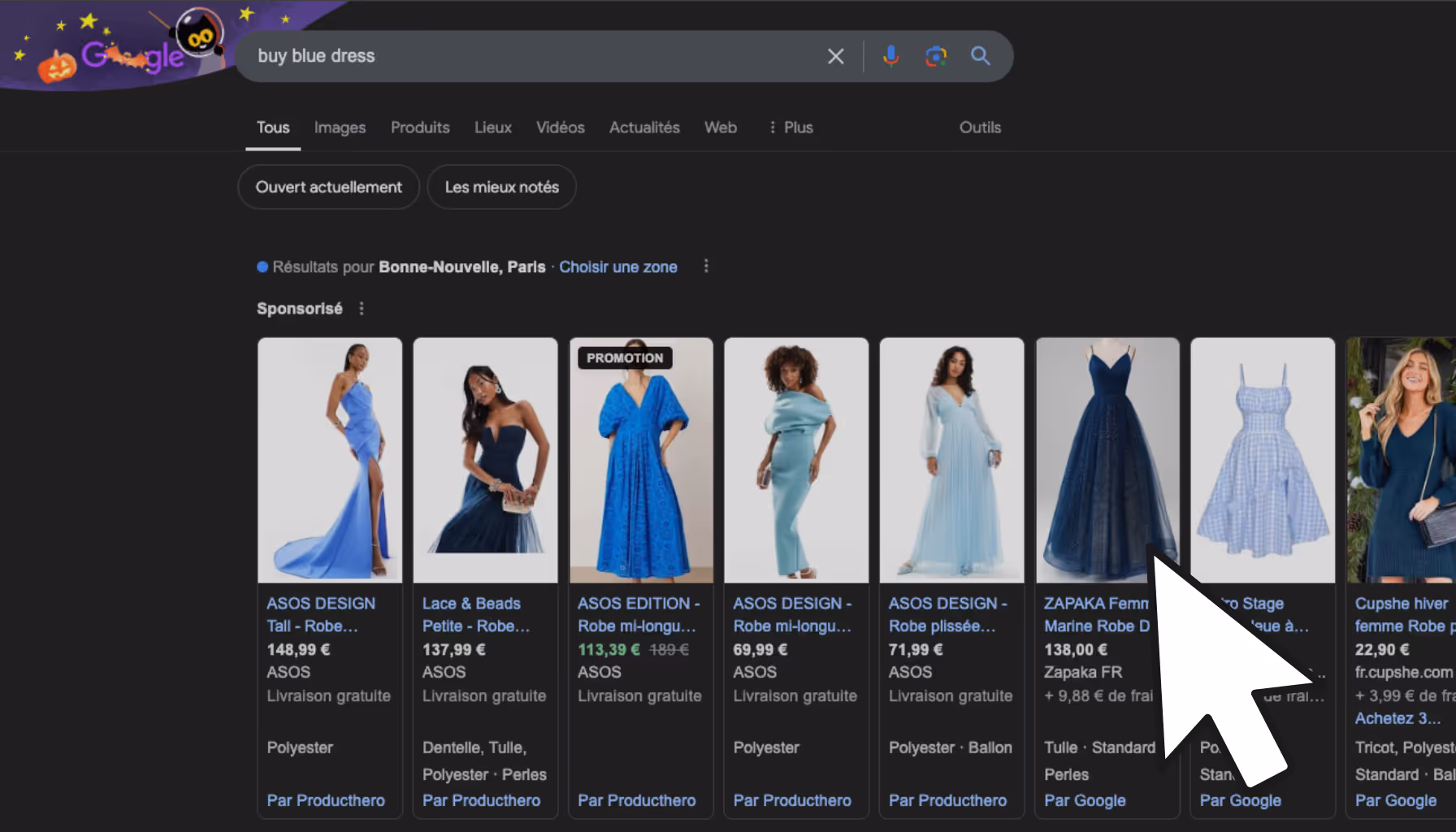Click 'Par Google' under the Cupshe dress
Viewport: 1456px width, 832px height.
[1396, 800]
